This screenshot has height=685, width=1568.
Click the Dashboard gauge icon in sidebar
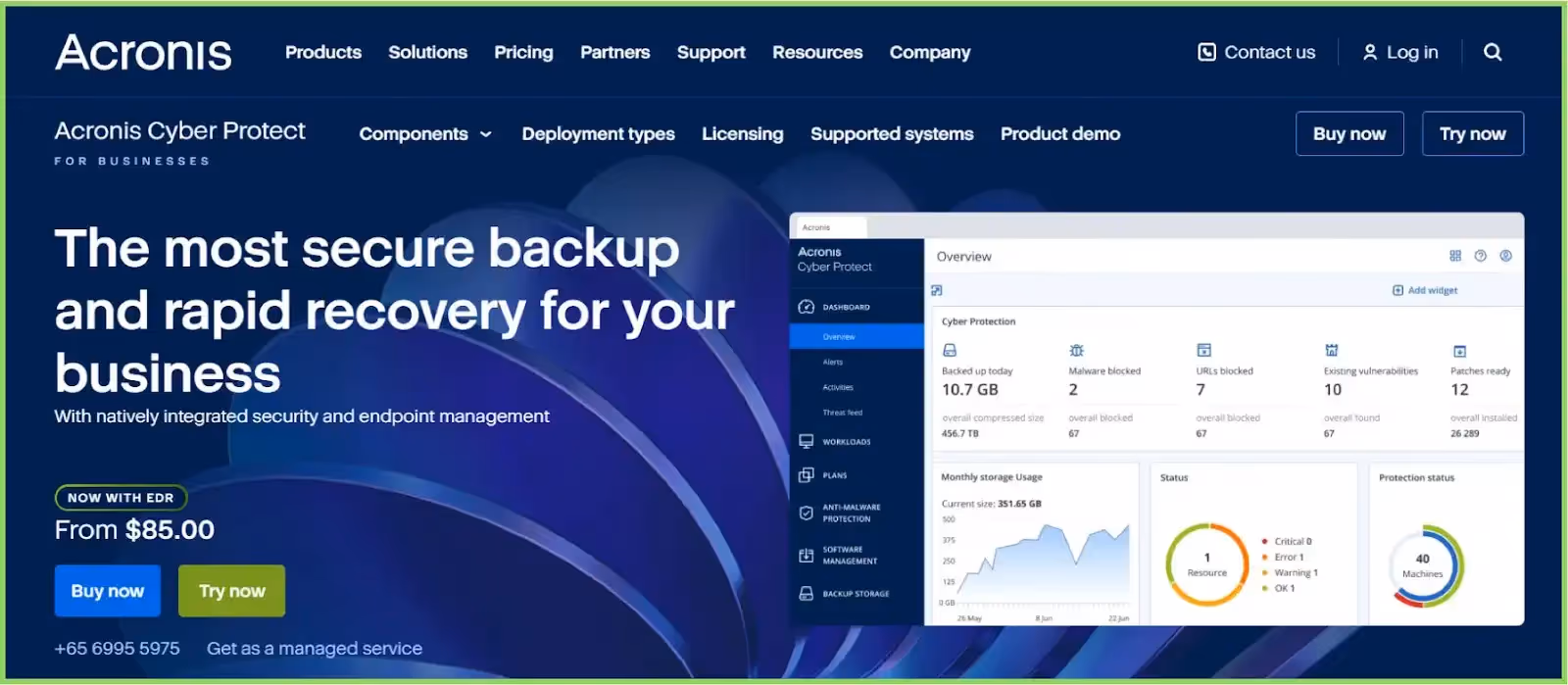coord(807,307)
